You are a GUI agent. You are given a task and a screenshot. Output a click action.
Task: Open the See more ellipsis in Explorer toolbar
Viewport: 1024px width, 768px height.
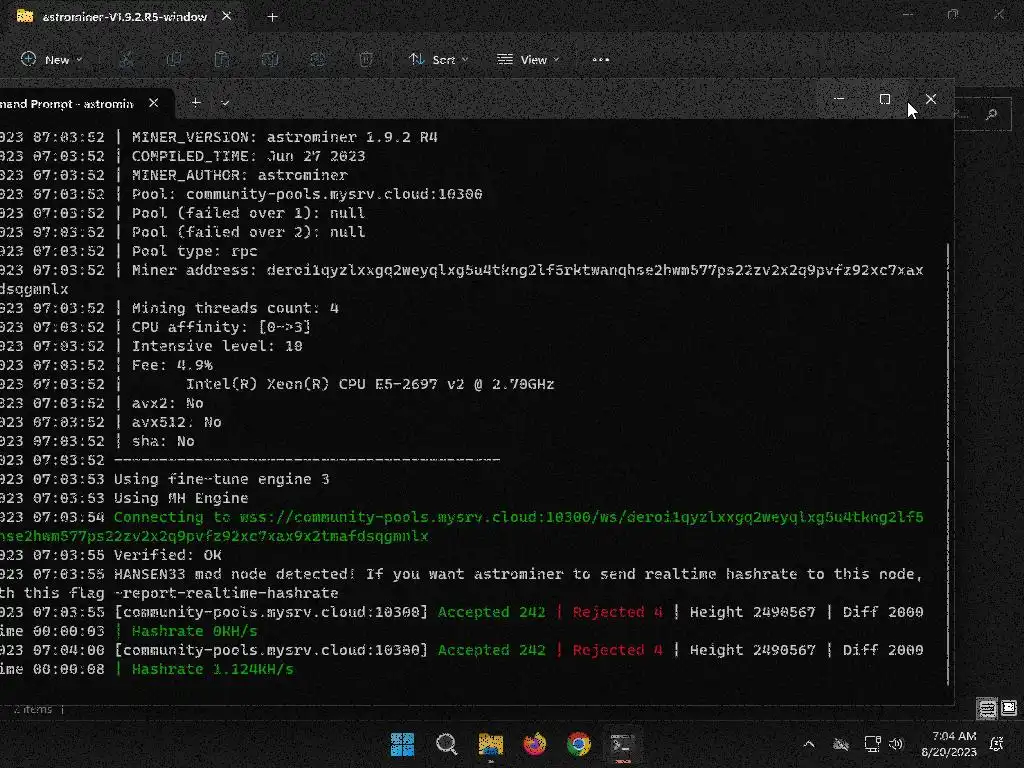tap(600, 59)
